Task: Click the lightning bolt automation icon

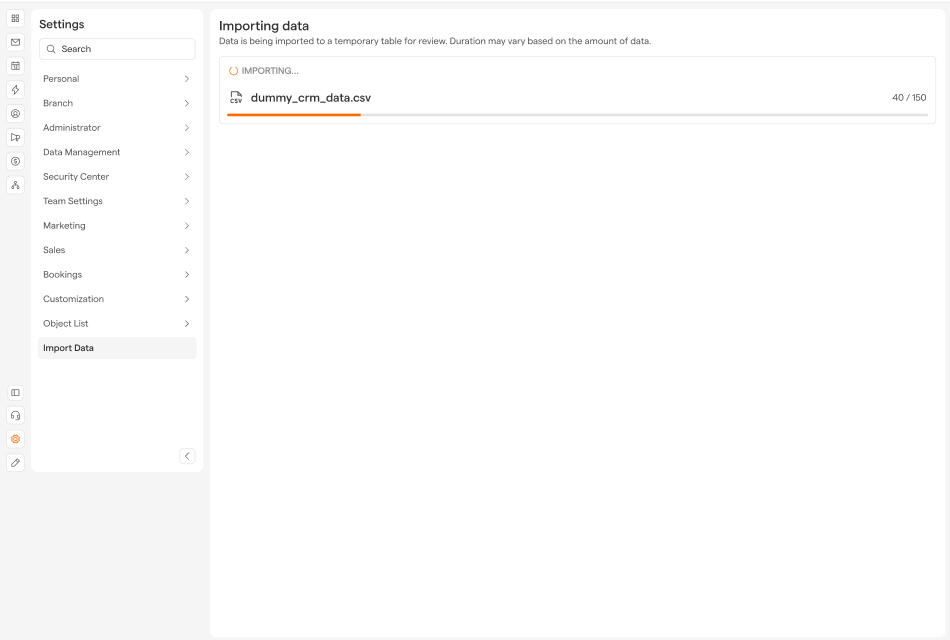Action: (15, 90)
